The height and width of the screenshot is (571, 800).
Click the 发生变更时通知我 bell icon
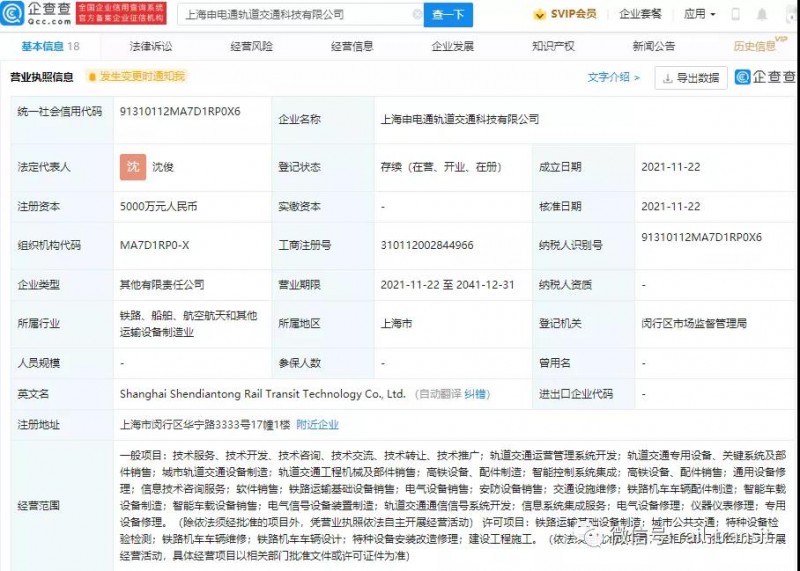[91, 77]
